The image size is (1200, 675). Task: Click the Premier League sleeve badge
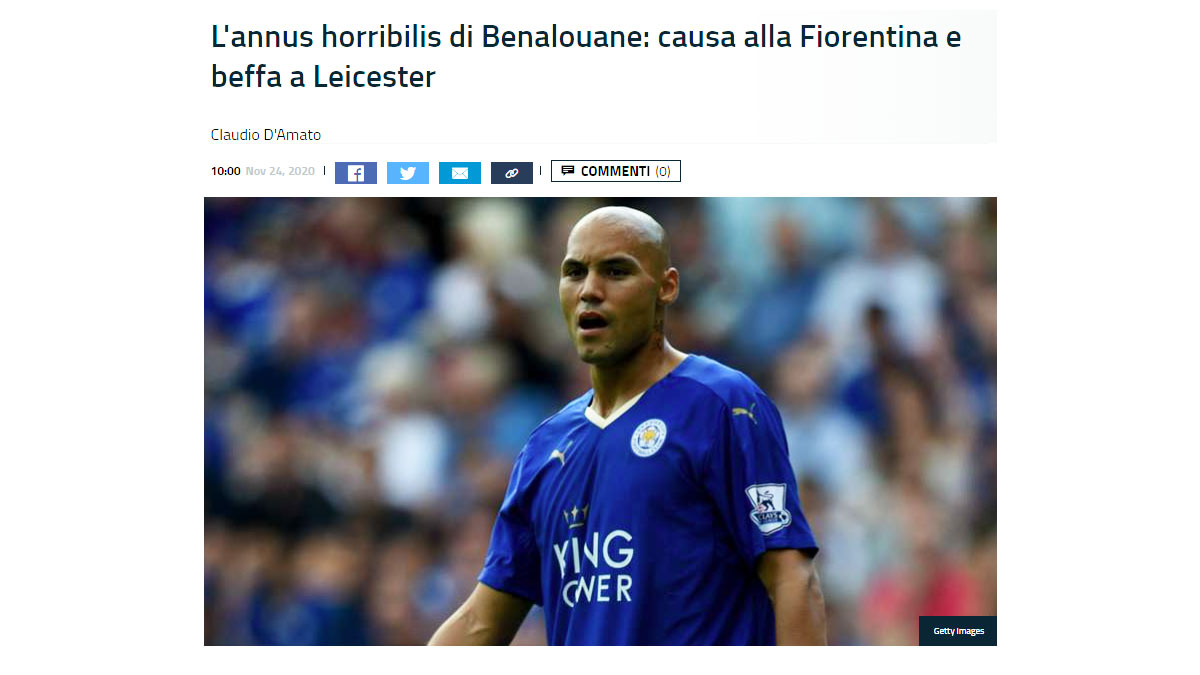pyautogui.click(x=768, y=508)
